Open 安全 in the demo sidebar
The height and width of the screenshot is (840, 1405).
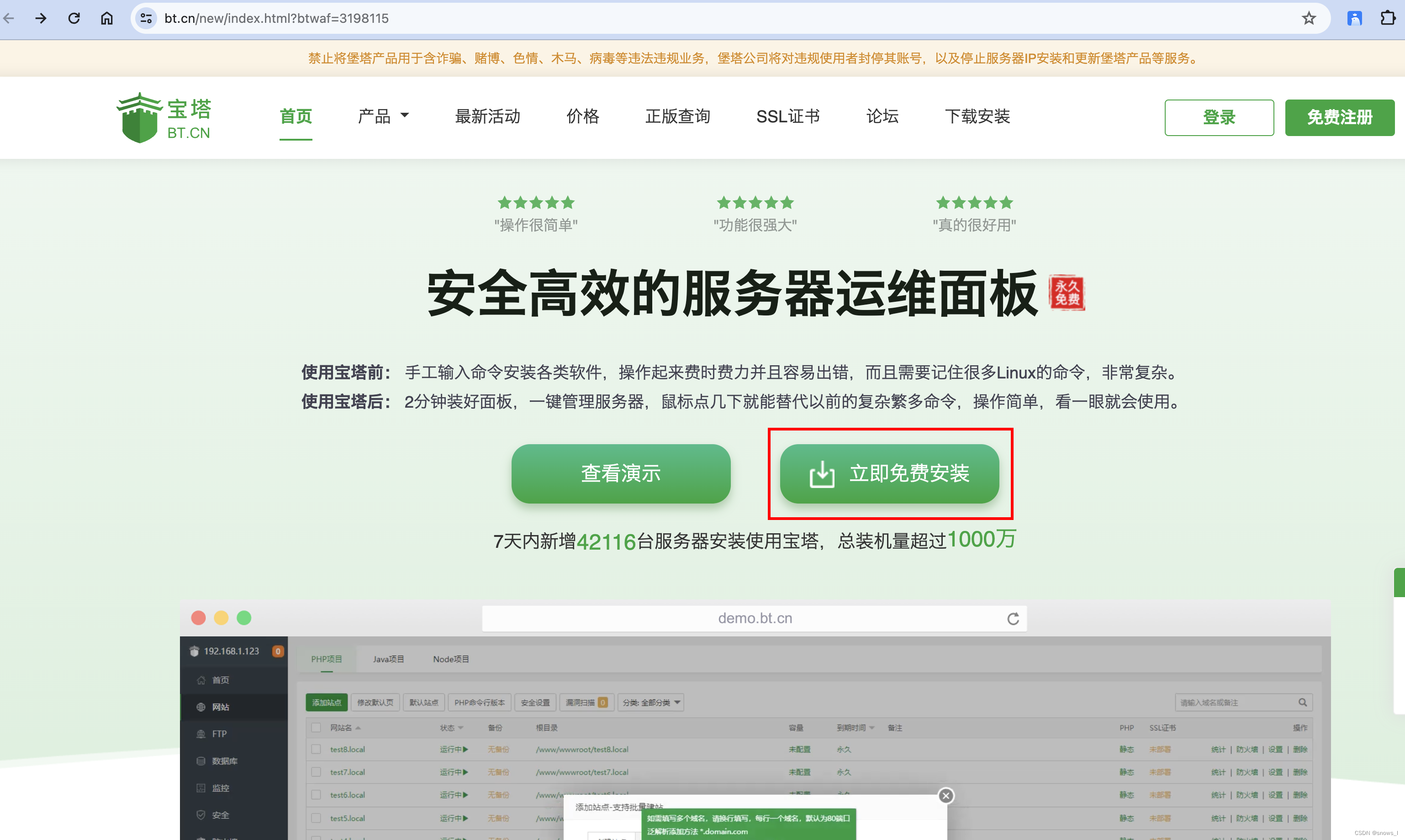pyautogui.click(x=234, y=815)
